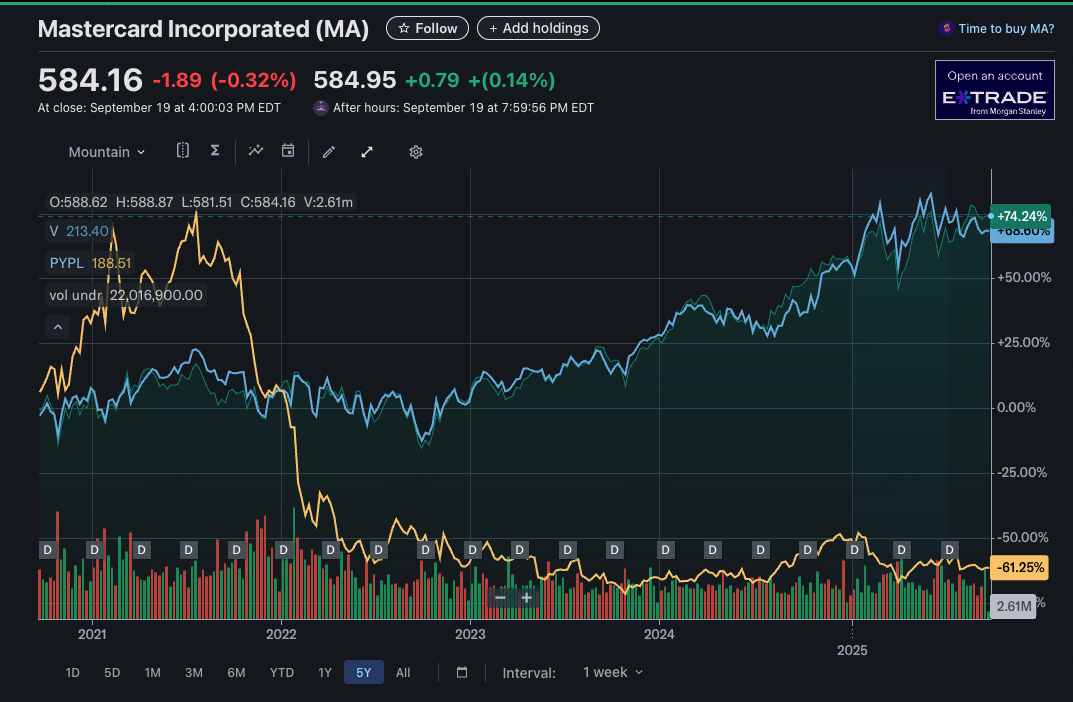Open the indicators sigma icon
The image size is (1073, 702).
point(215,151)
